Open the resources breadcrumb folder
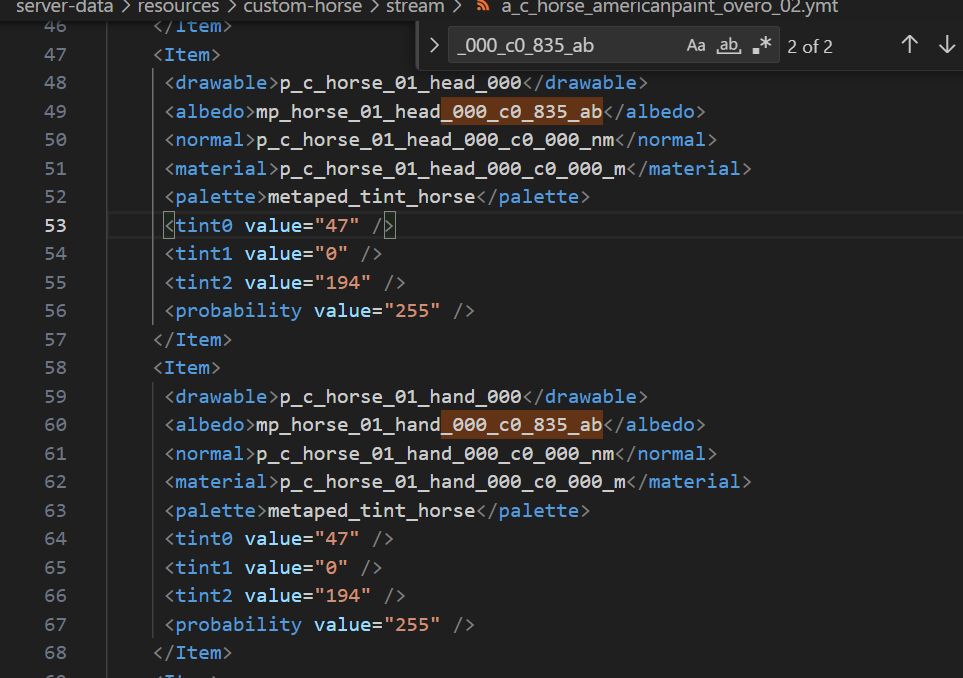This screenshot has width=963, height=678. 179,7
